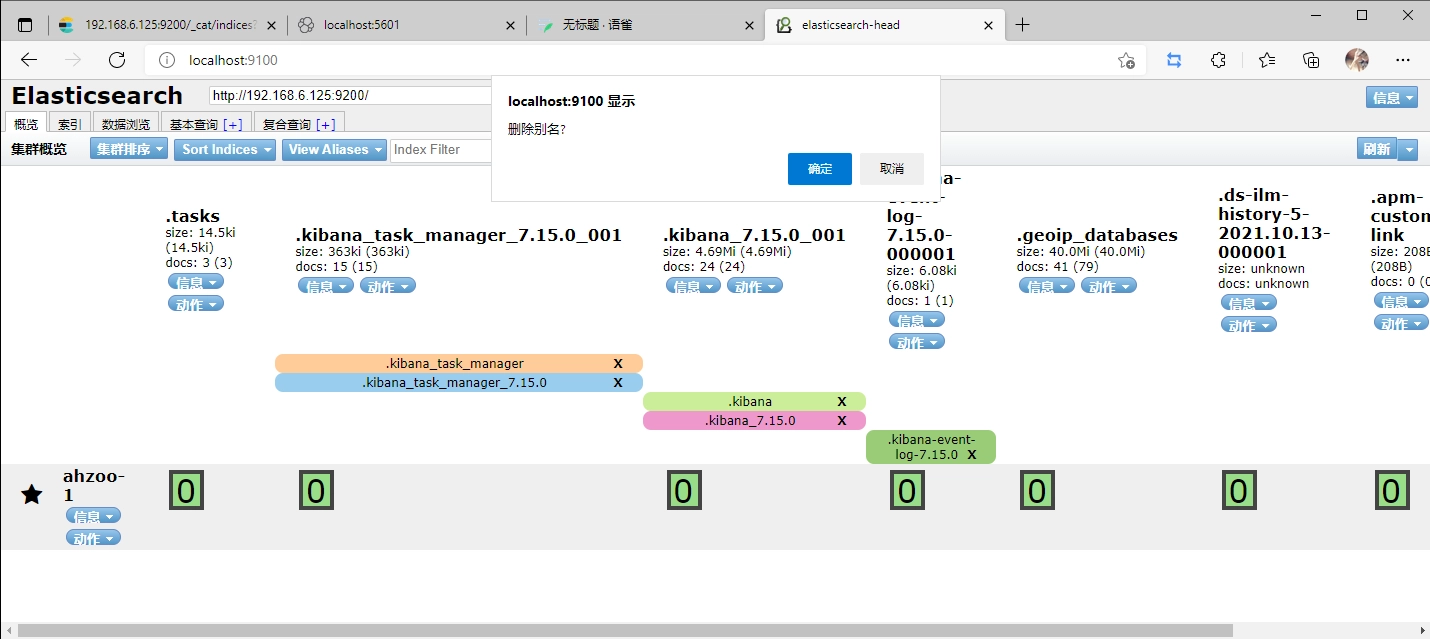
Task: Switch to the 基本查询 tab
Action: 205,124
